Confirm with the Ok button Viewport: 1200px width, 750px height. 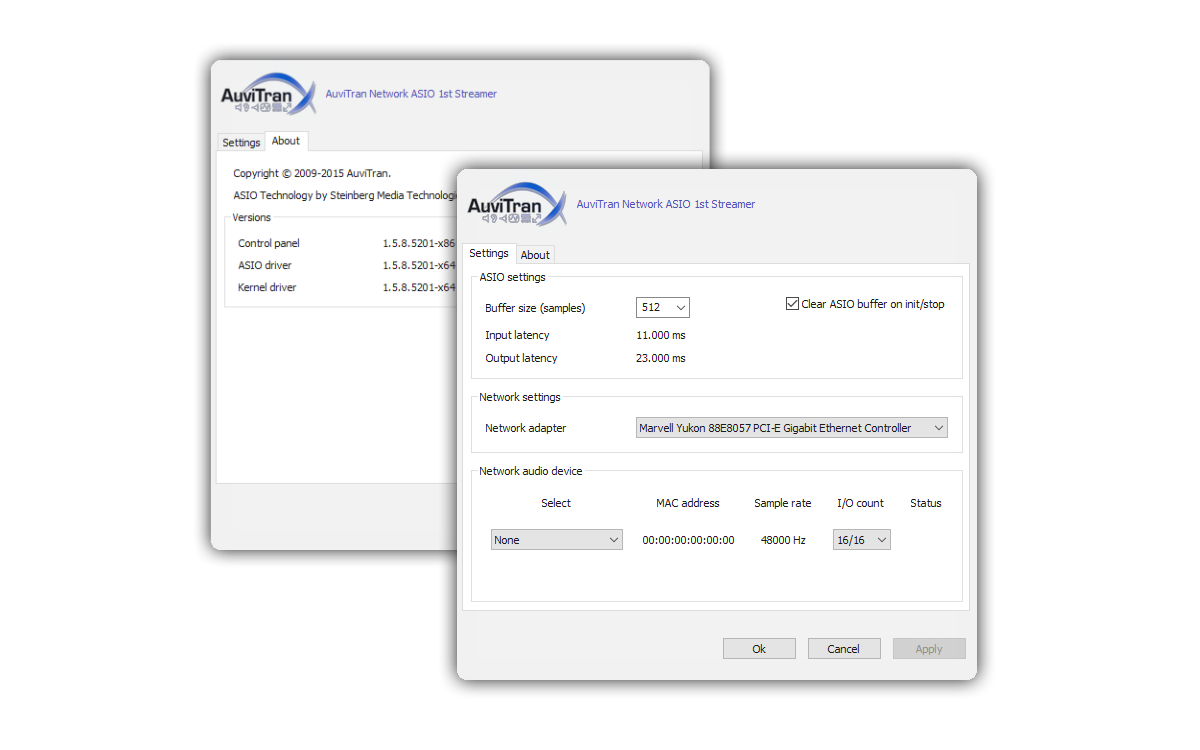759,649
